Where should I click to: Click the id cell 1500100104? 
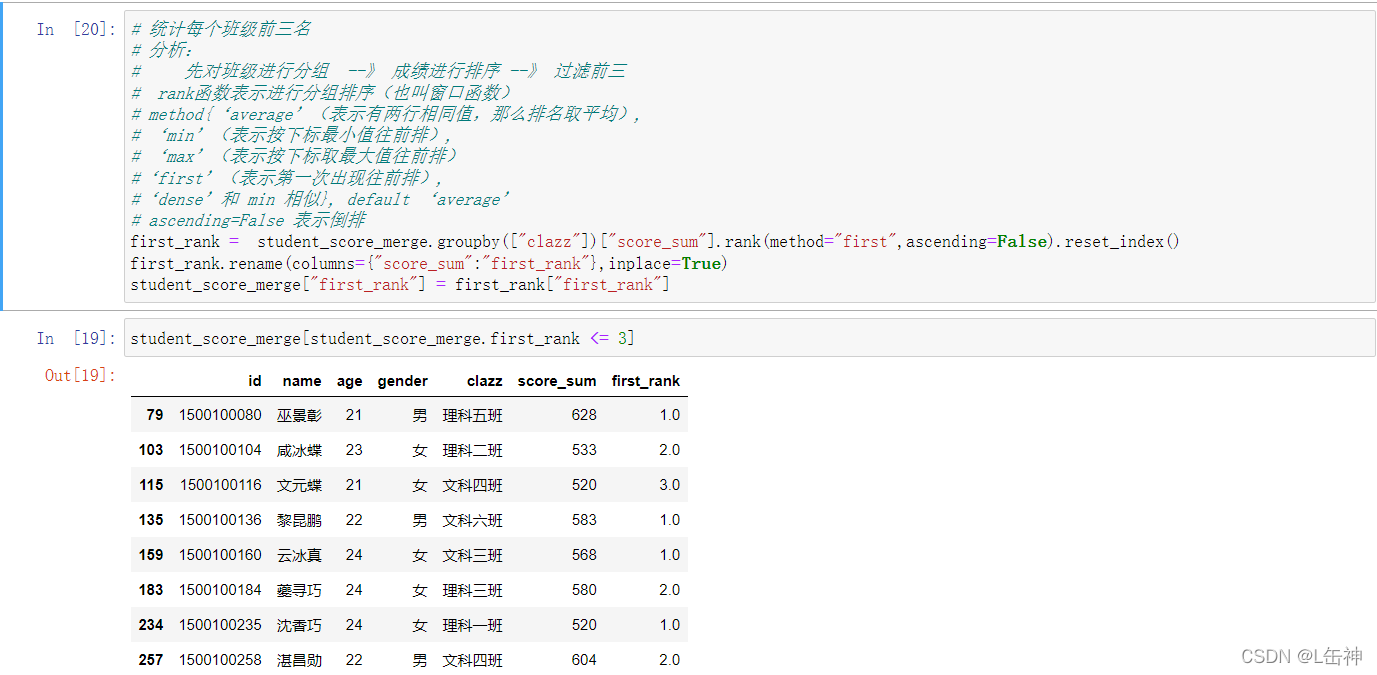coord(220,450)
